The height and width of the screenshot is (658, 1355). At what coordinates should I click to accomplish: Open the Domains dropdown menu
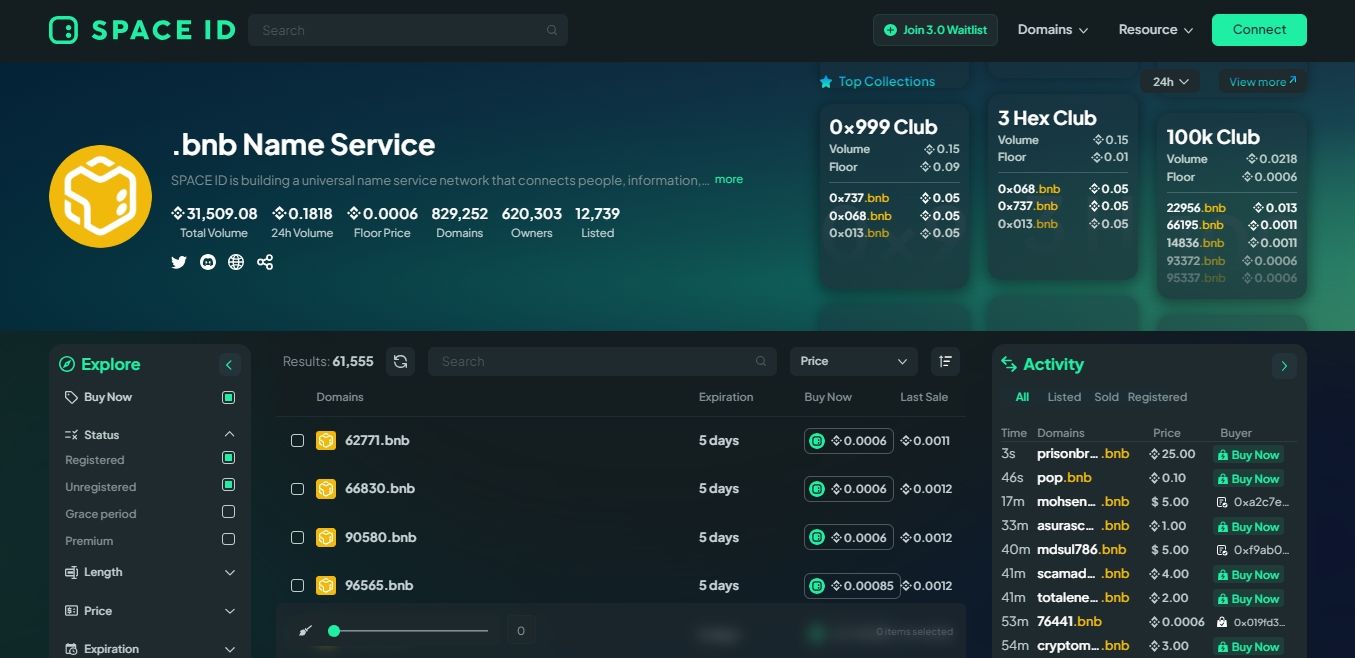(1053, 30)
